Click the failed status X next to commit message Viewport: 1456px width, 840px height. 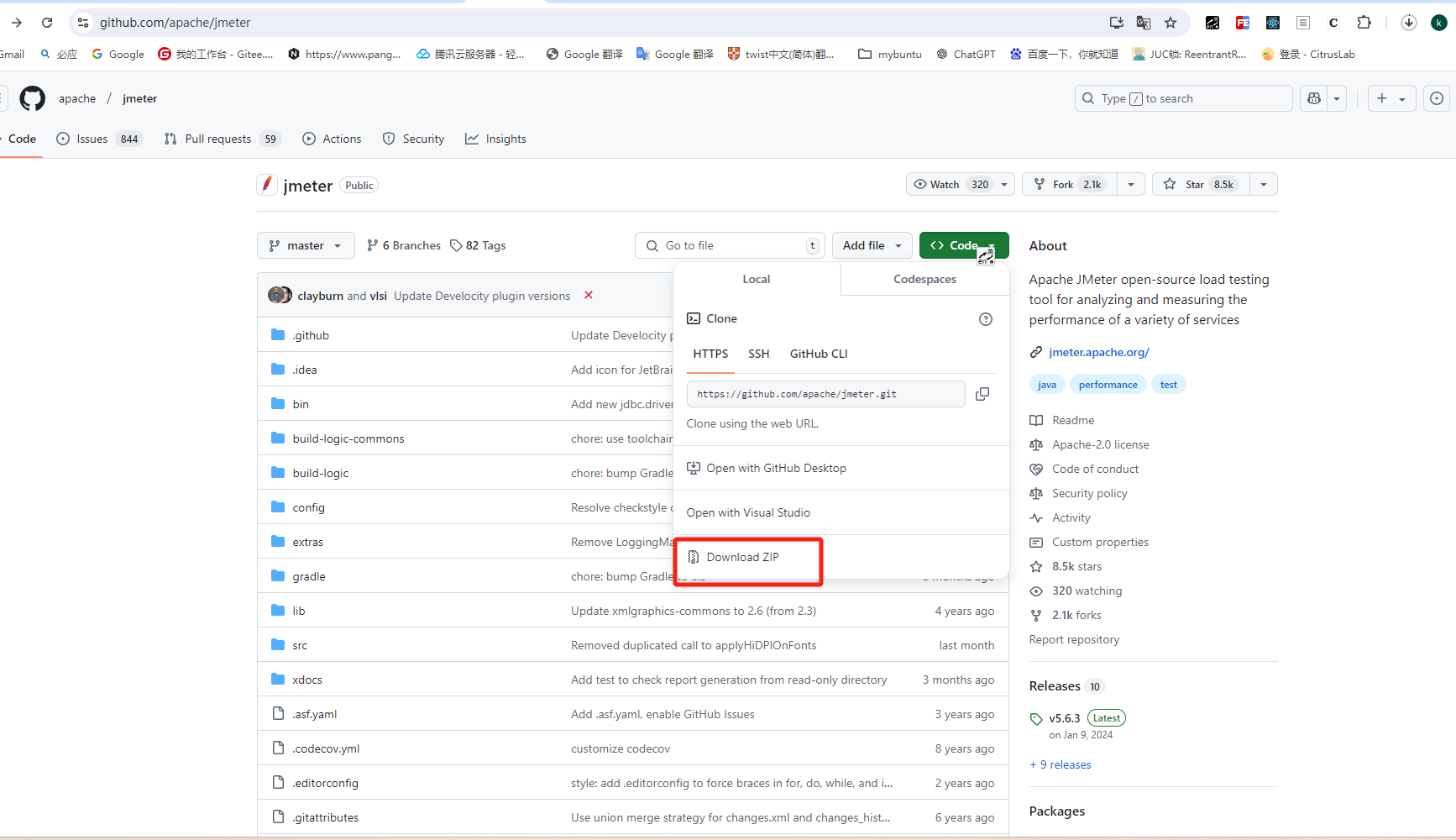click(589, 295)
